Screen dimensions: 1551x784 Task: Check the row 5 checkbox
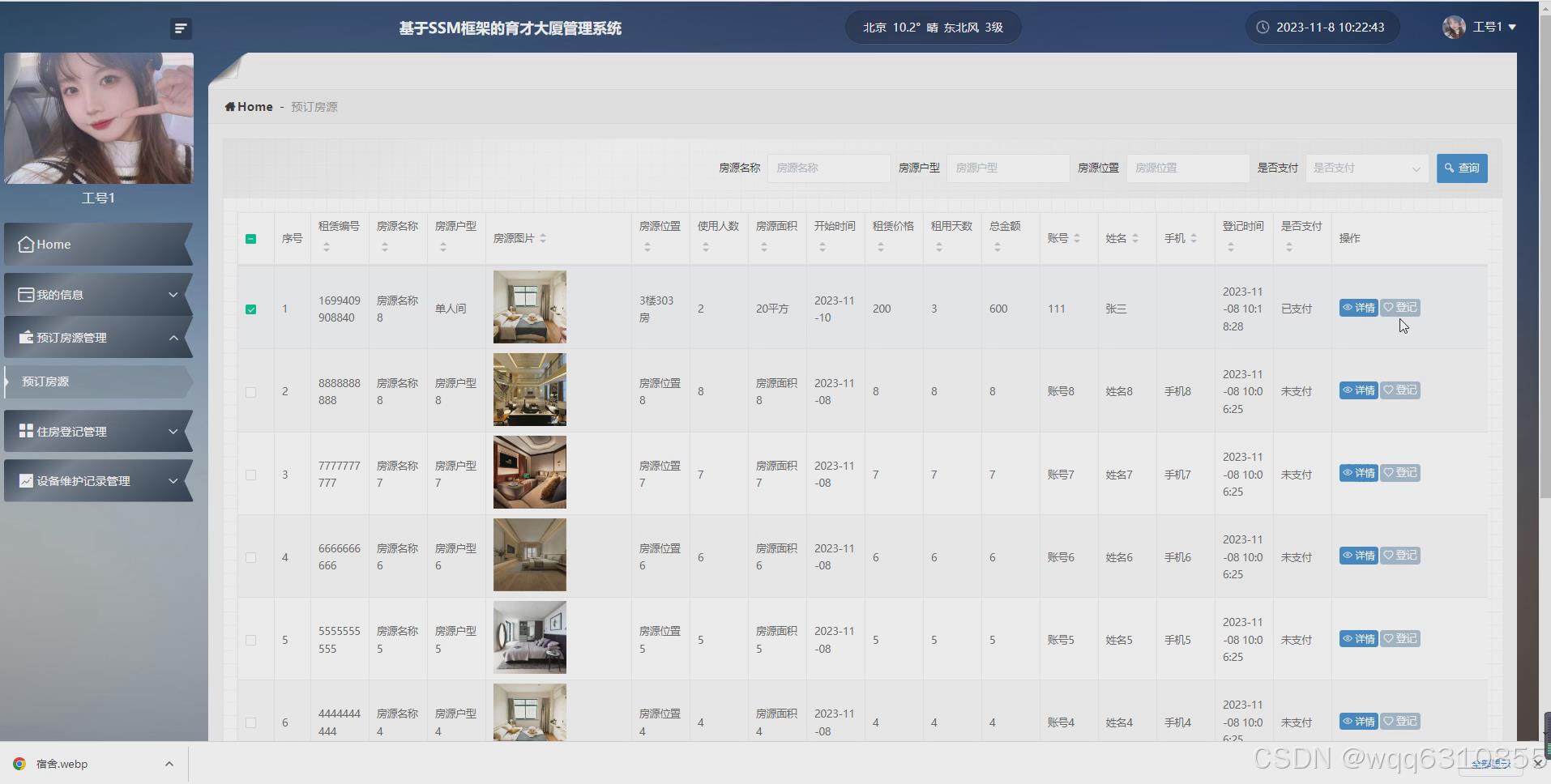tap(251, 640)
